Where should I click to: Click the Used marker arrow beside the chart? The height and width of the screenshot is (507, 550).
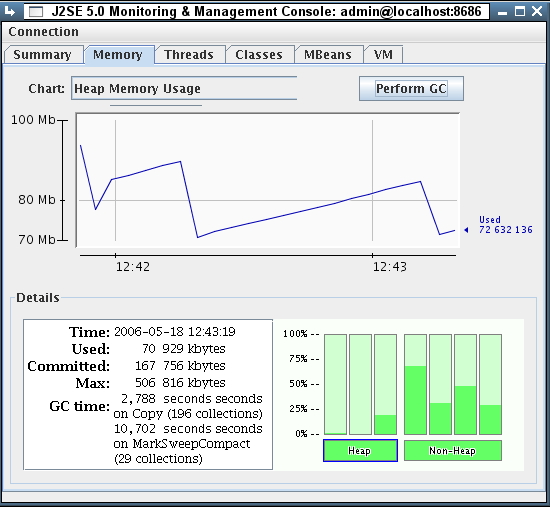[466, 230]
